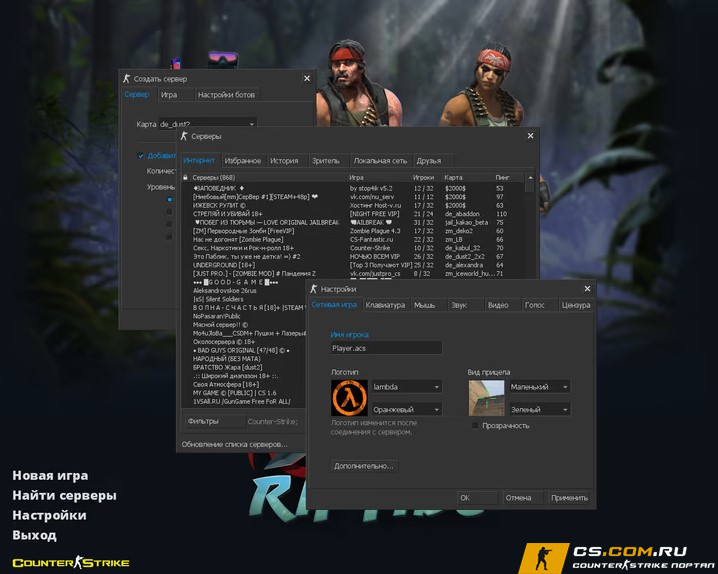Viewport: 718px width, 574px height.
Task: Open the lambda logo dropdown
Action: click(407, 387)
